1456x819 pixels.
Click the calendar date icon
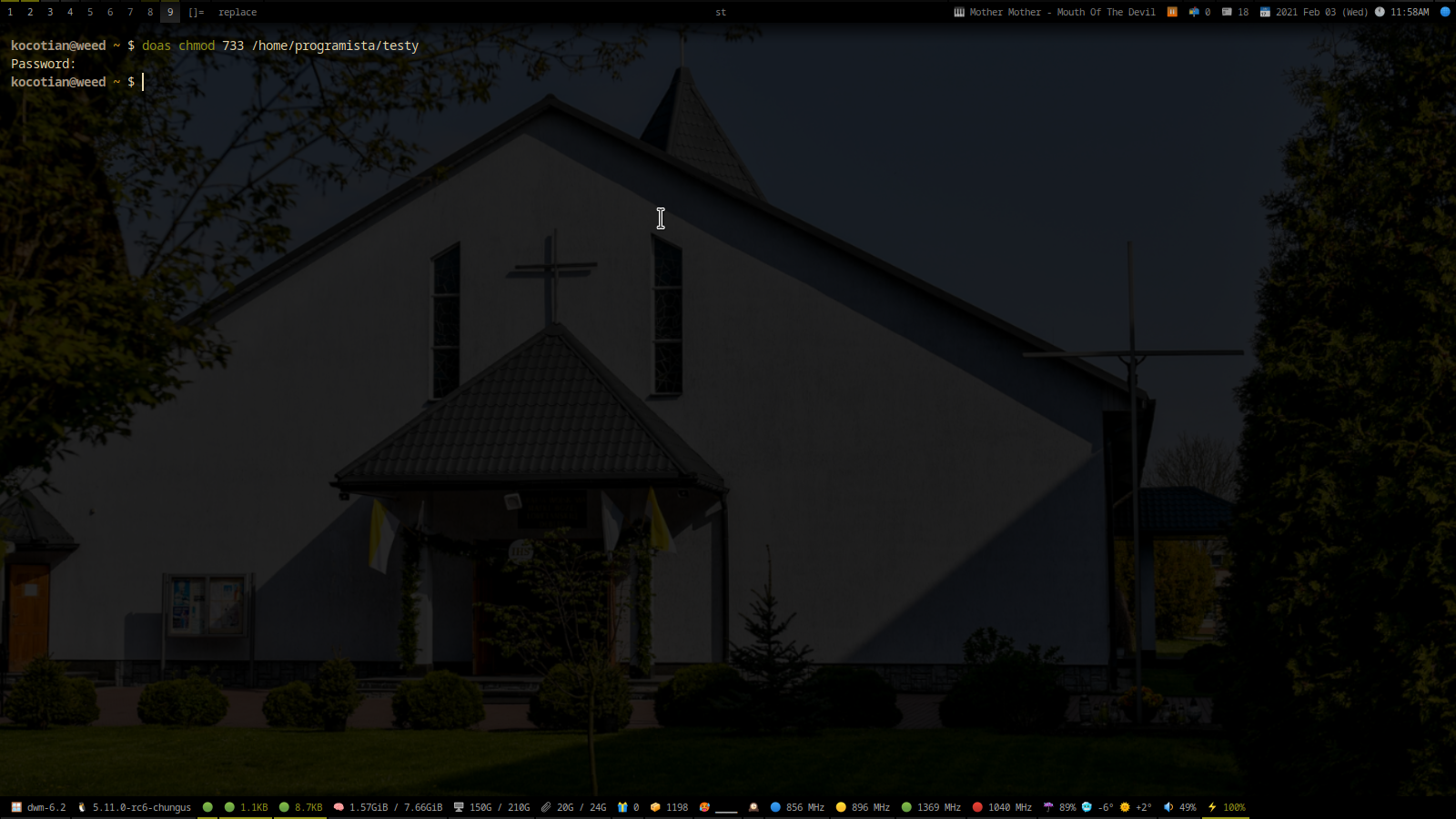click(1264, 12)
